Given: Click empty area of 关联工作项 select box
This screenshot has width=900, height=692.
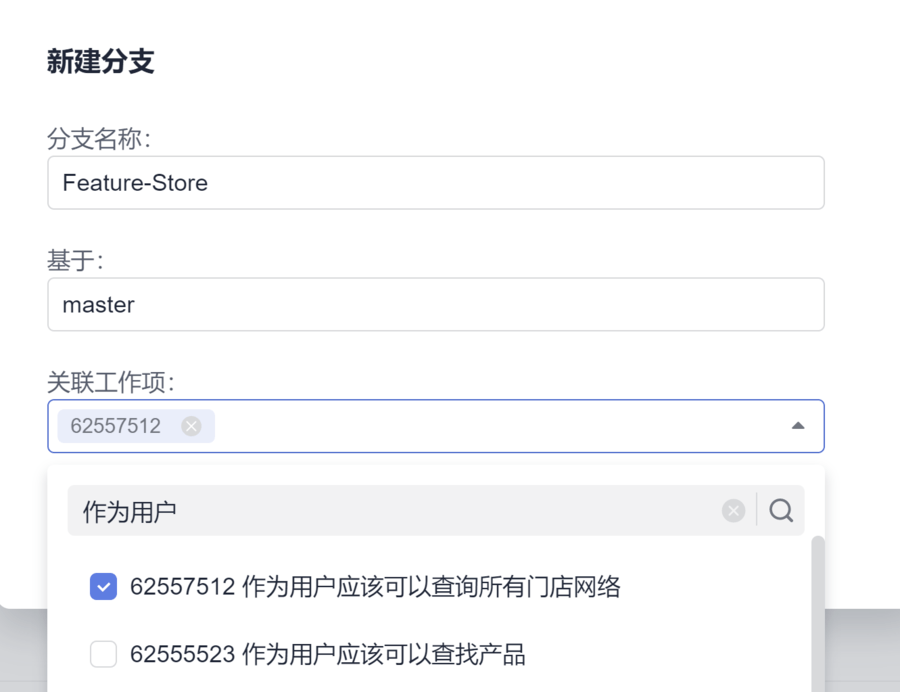Looking at the screenshot, I should (x=500, y=426).
